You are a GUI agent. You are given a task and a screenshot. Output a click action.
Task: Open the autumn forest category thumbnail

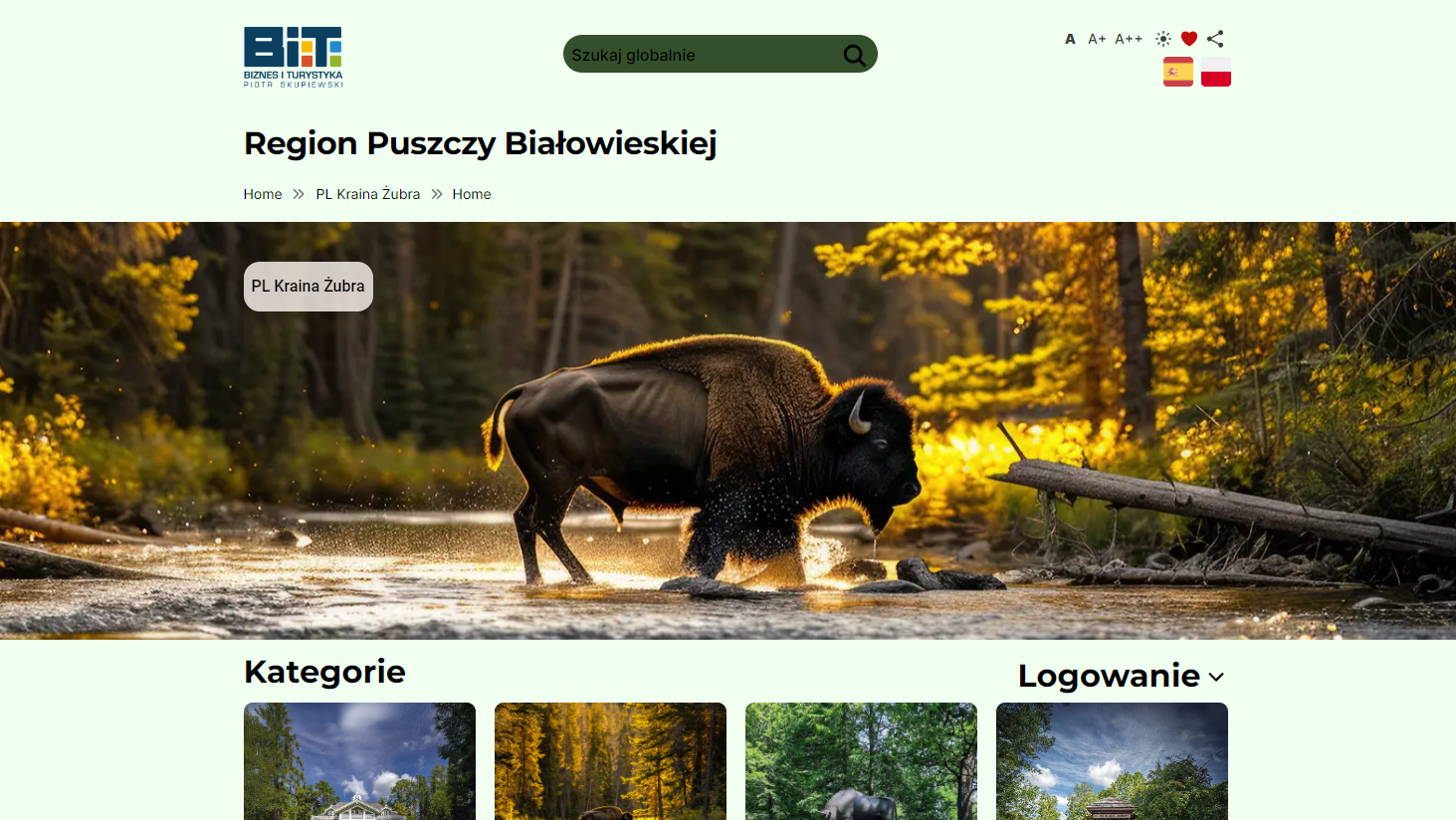point(610,761)
